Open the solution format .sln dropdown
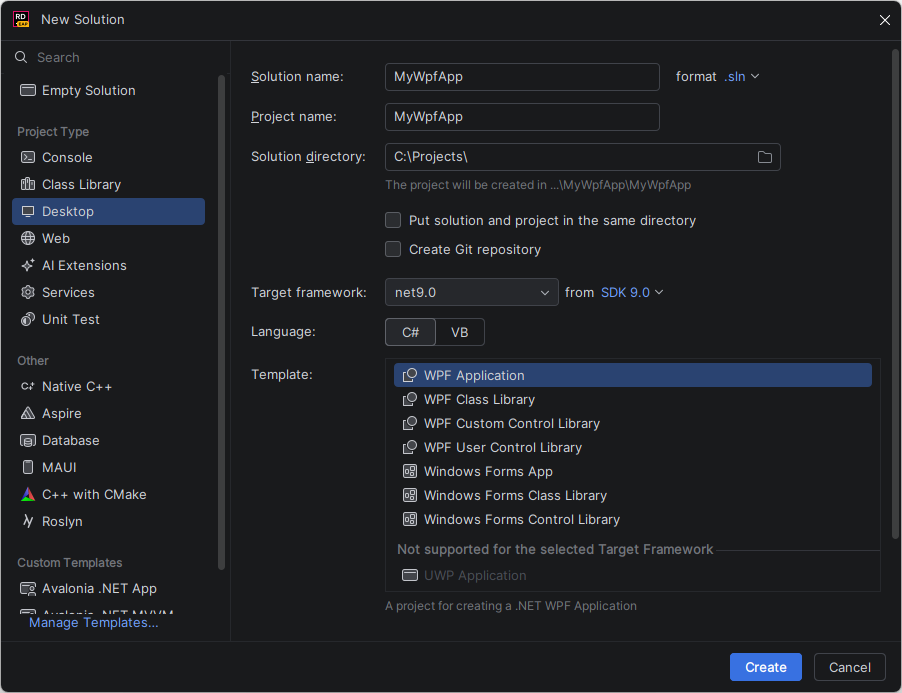 point(742,75)
